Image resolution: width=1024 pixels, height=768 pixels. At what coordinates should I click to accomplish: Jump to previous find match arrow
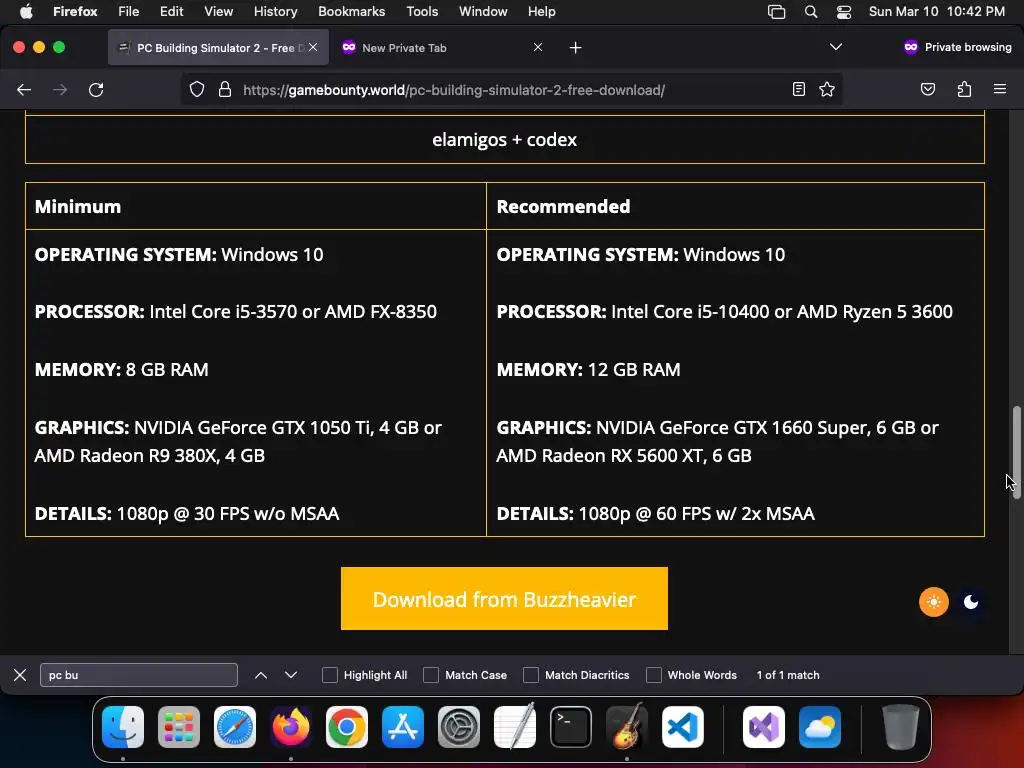click(x=261, y=675)
